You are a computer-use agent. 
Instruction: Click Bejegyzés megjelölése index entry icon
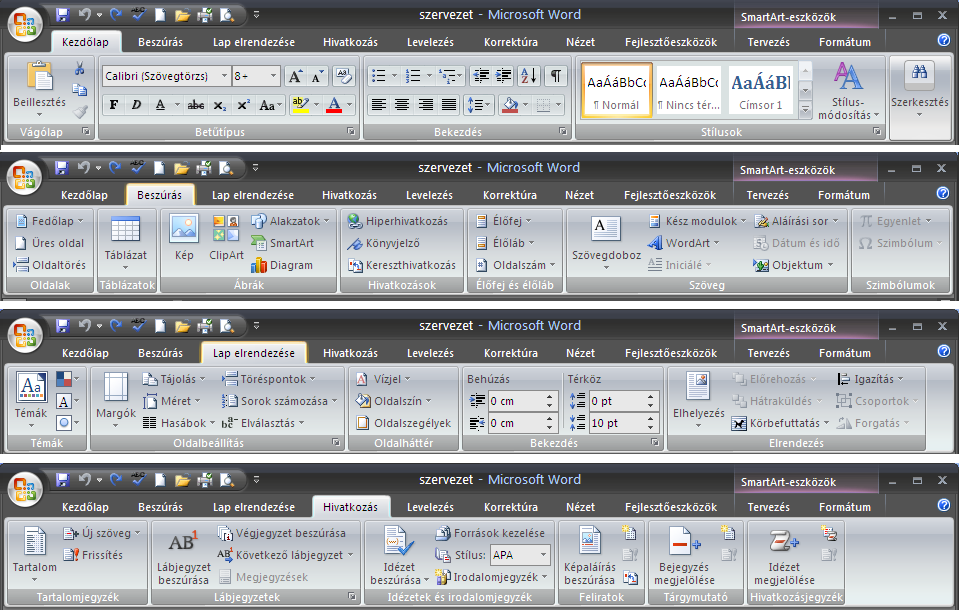[683, 542]
